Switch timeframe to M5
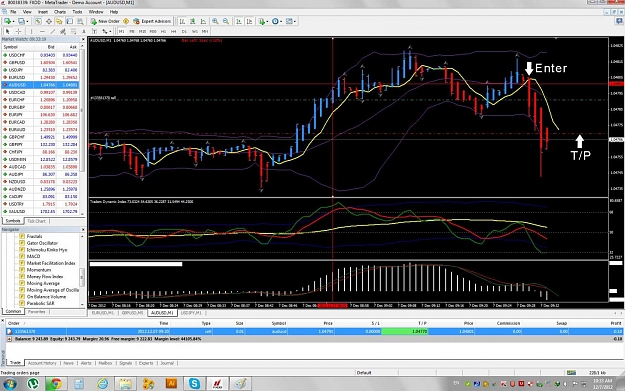This screenshot has height=391, width=625. [132, 31]
